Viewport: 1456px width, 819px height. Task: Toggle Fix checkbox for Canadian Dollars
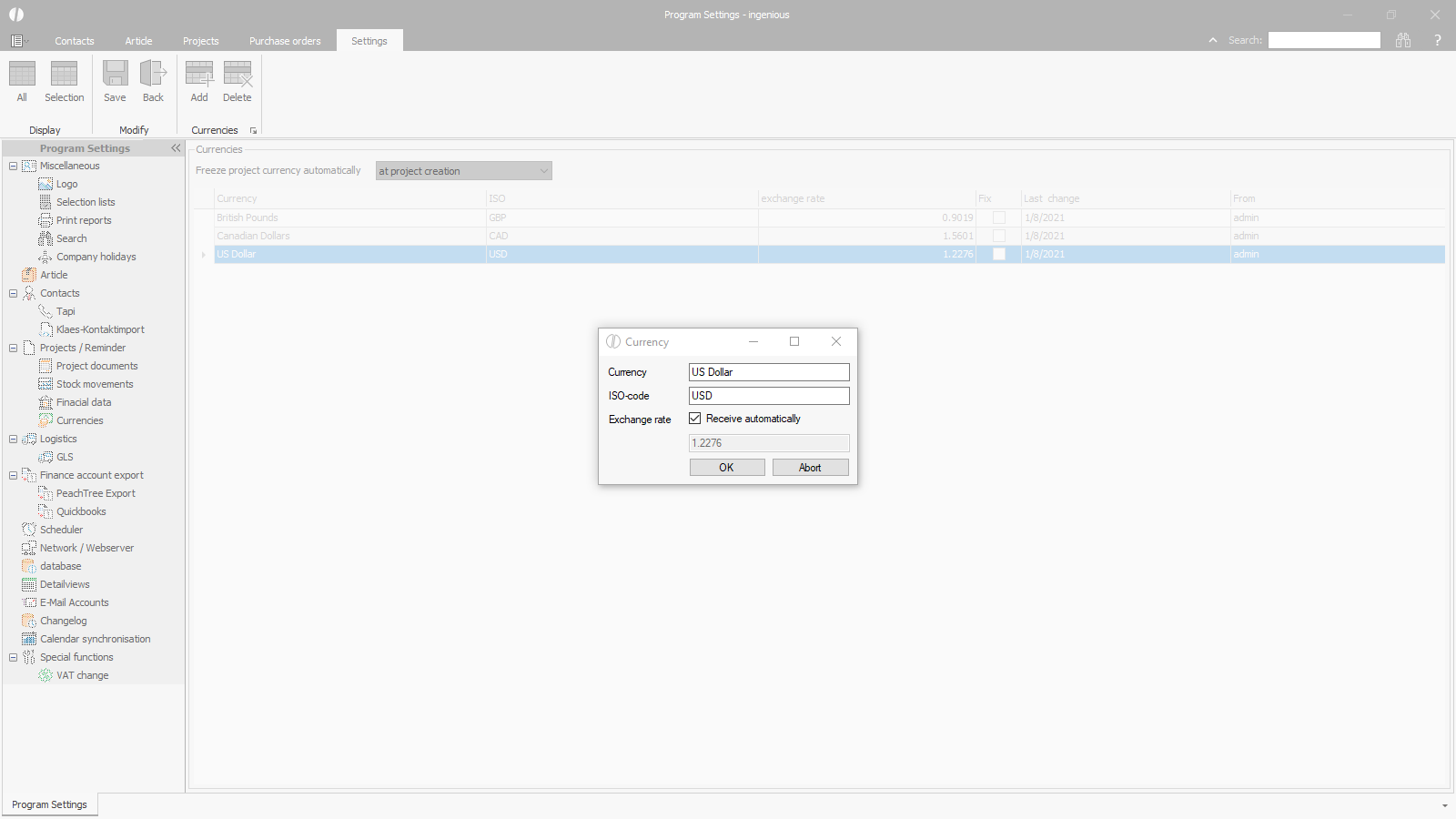[999, 237]
